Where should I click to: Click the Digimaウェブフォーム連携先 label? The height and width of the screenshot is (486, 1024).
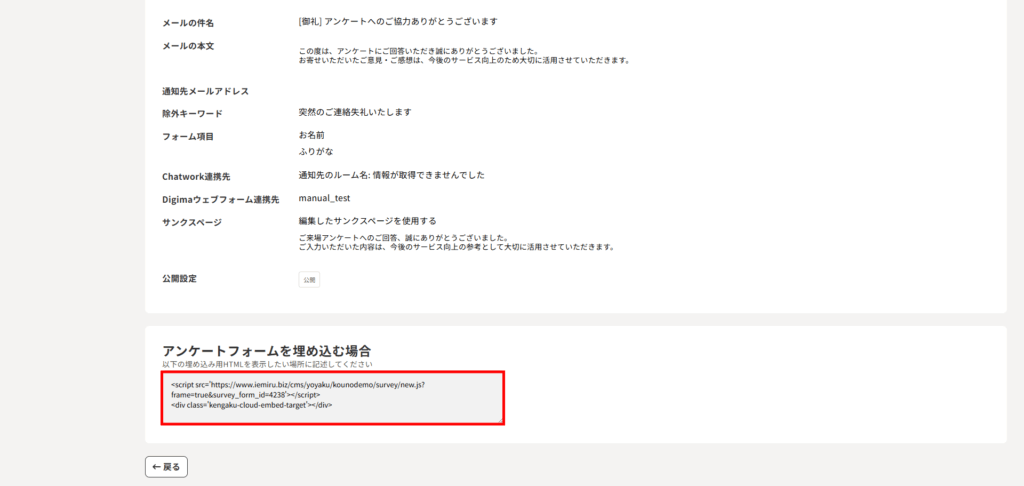(220, 200)
